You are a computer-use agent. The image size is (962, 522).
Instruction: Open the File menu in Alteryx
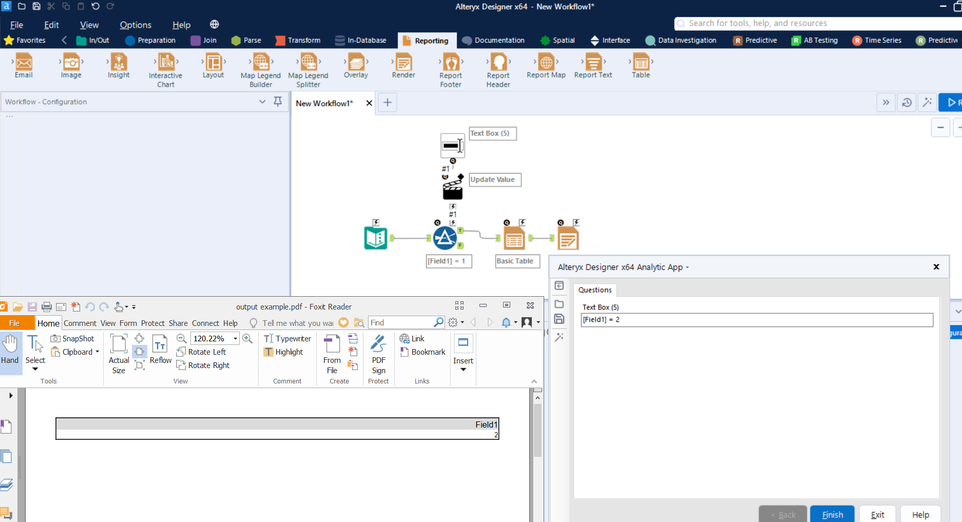pyautogui.click(x=17, y=25)
